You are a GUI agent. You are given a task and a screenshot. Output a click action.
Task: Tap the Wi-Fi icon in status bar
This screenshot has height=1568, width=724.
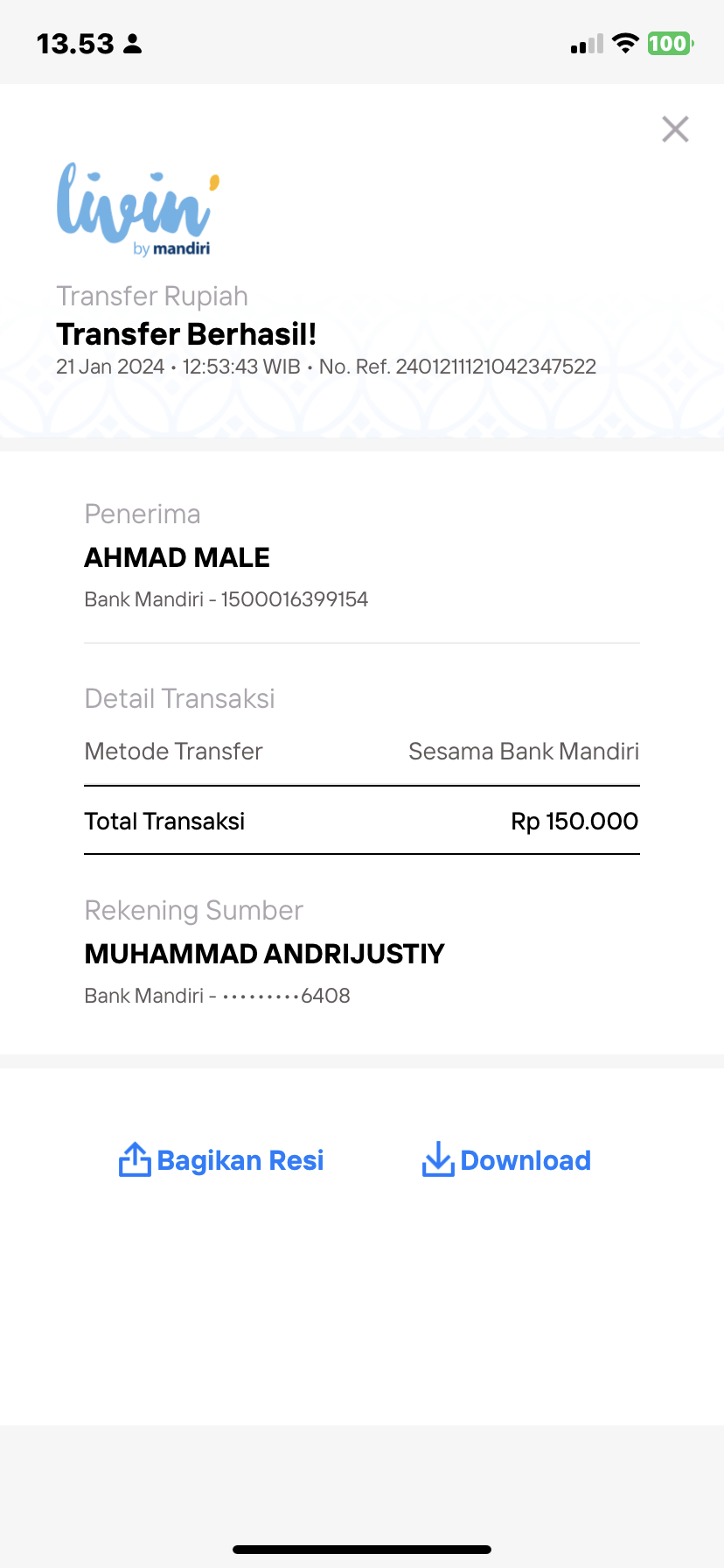click(625, 43)
